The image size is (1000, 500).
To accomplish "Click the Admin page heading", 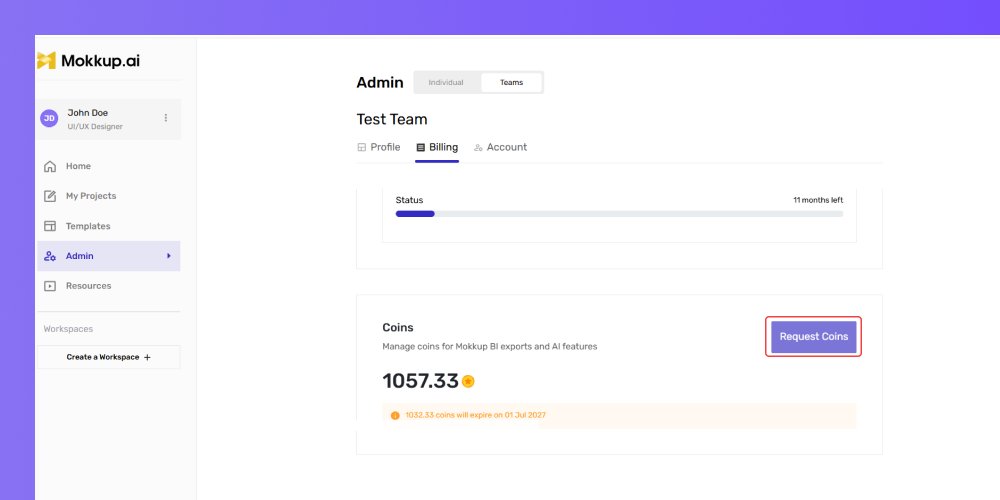I will coord(380,82).
